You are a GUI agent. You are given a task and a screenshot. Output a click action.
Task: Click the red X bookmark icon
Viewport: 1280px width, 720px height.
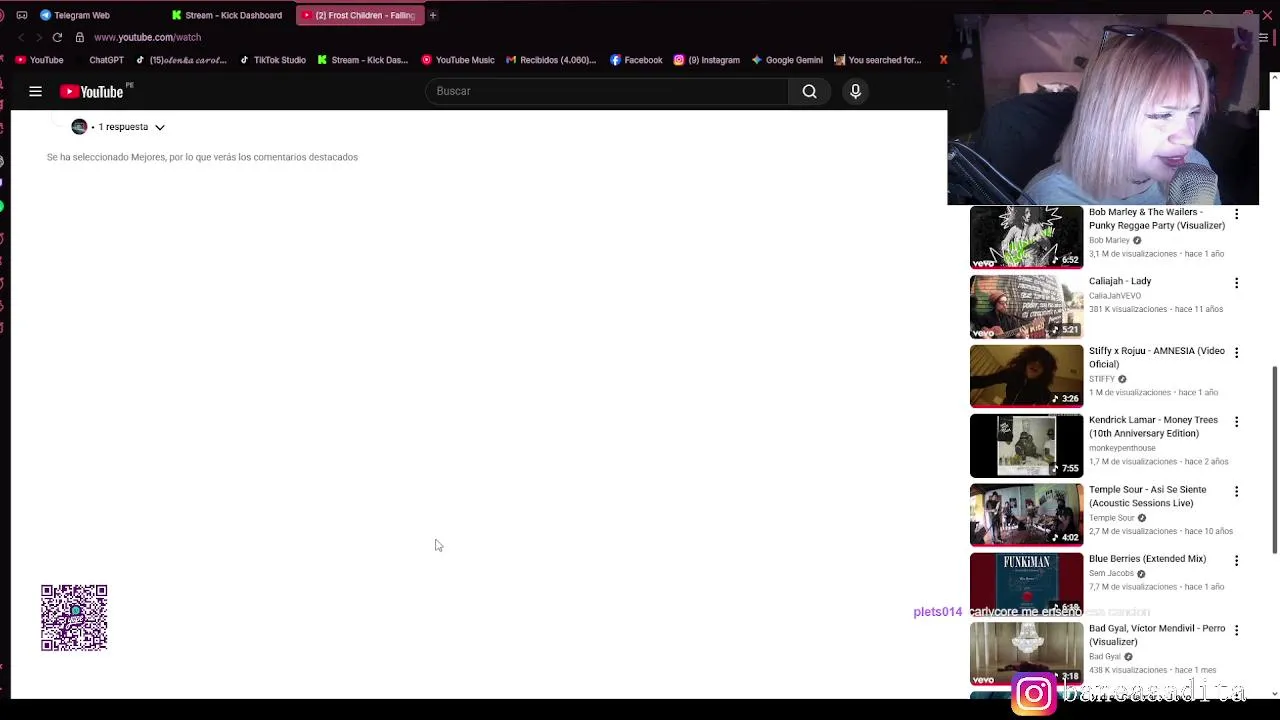943,60
